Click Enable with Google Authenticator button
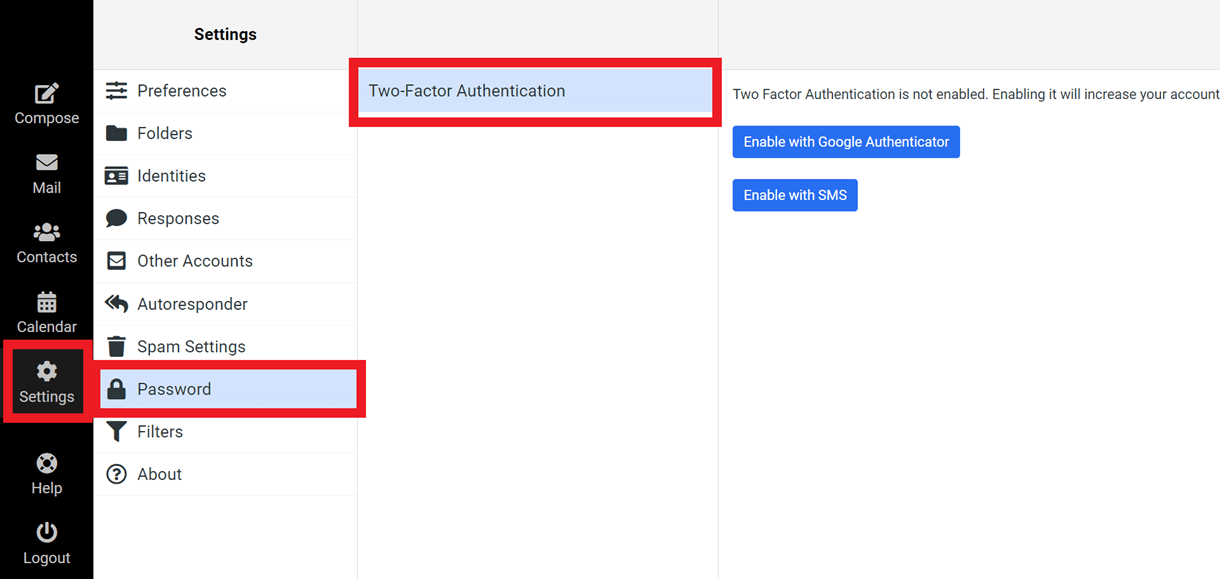This screenshot has width=1220, height=579. (846, 142)
